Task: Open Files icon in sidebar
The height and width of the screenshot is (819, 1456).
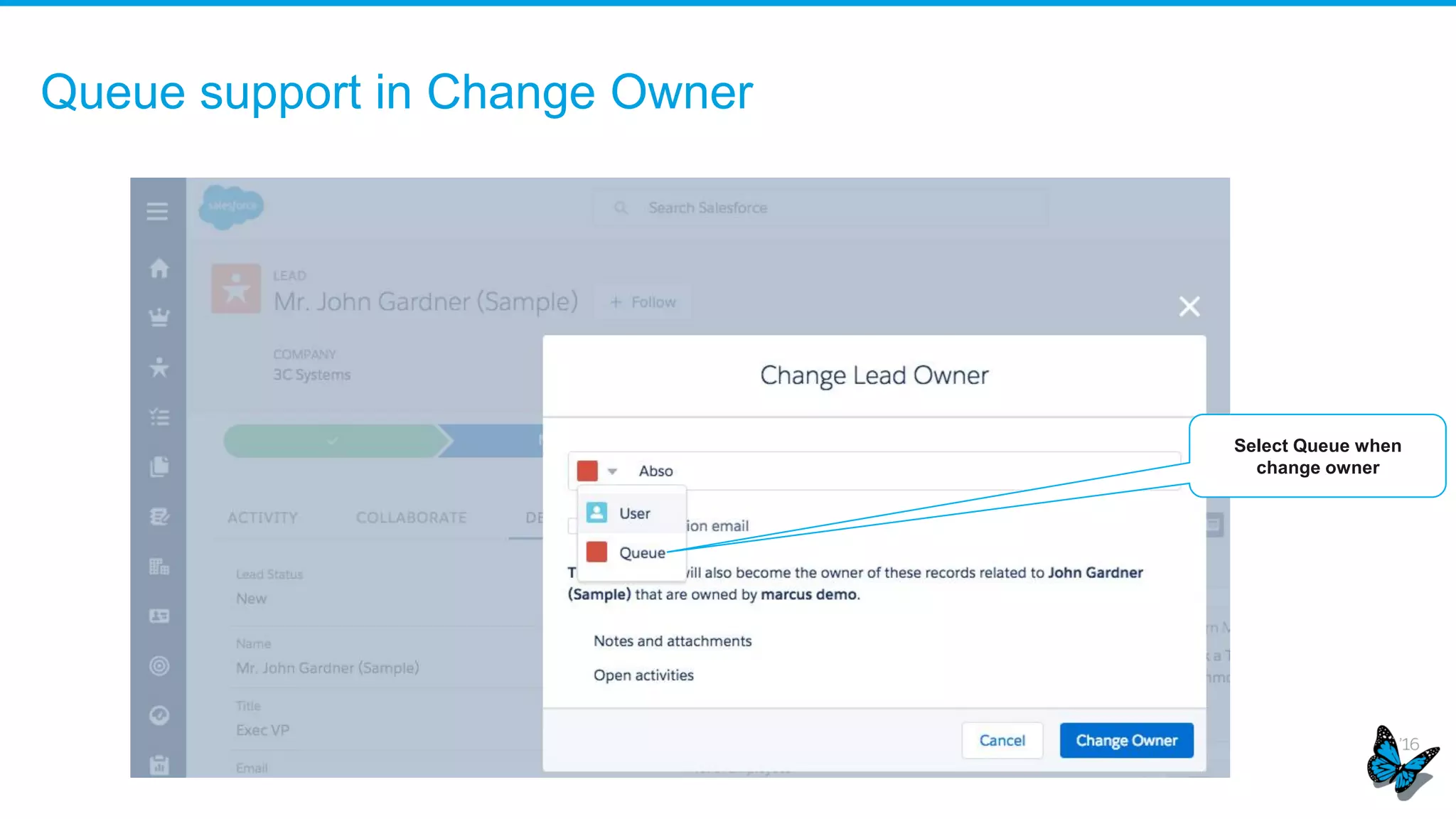Action: [159, 466]
